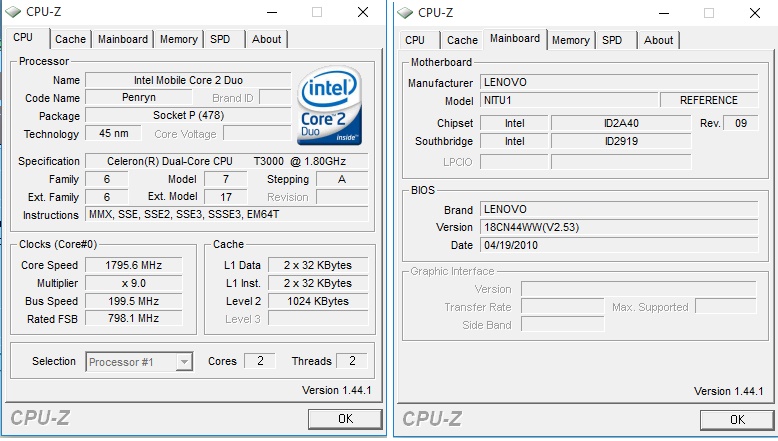Open About tab in left window

266,39
